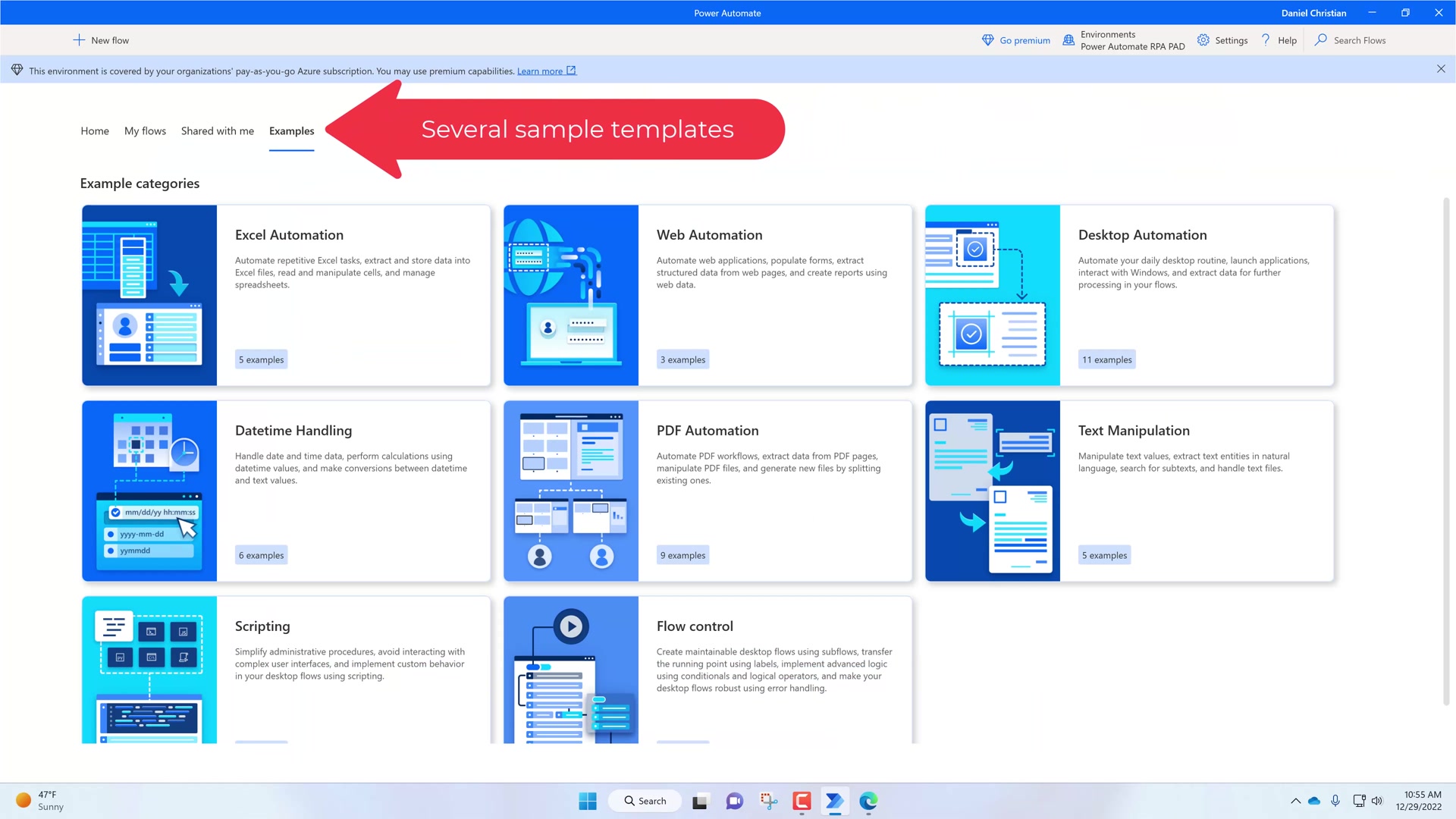This screenshot has height=819, width=1456.
Task: Open PDF Automation category thumbnail
Action: tap(571, 491)
